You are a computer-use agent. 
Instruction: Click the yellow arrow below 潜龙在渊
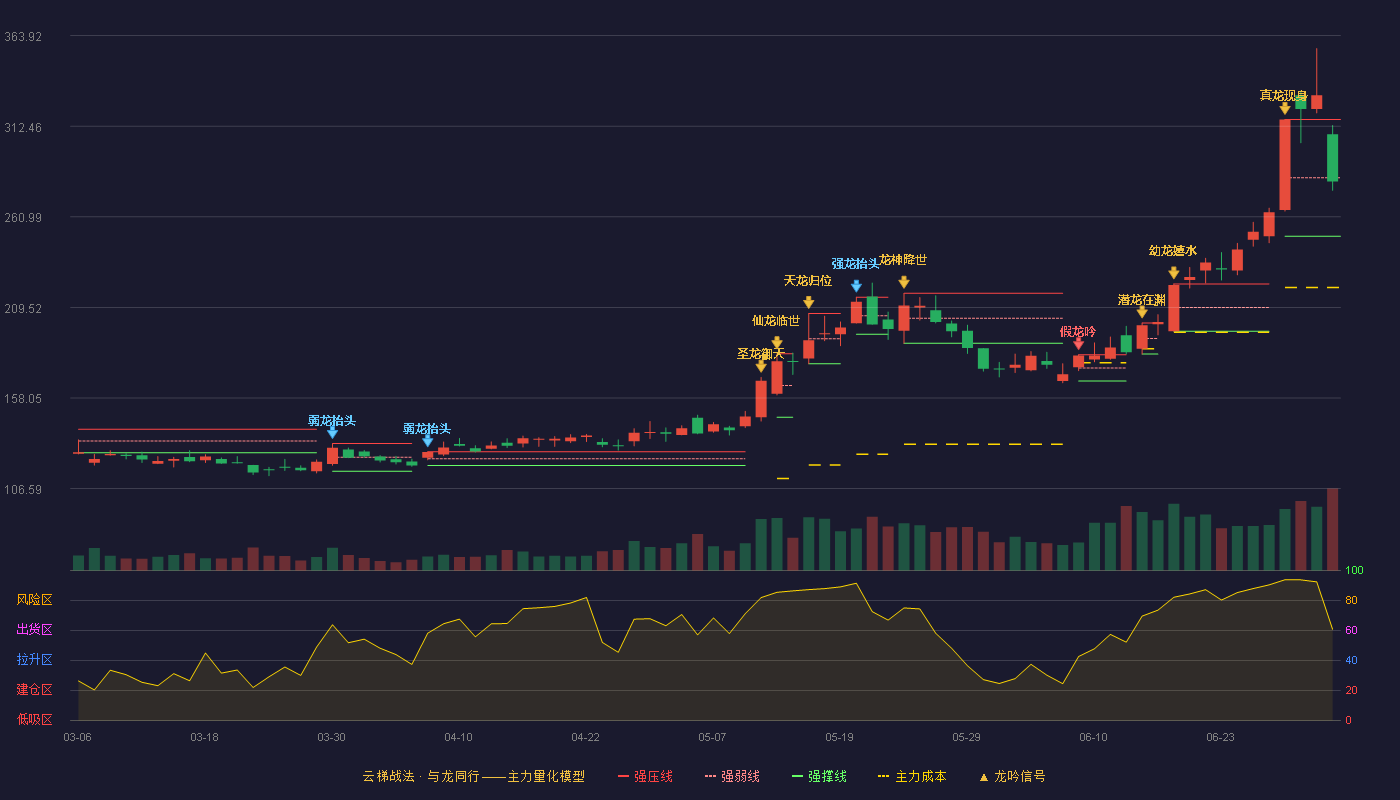coord(1142,312)
